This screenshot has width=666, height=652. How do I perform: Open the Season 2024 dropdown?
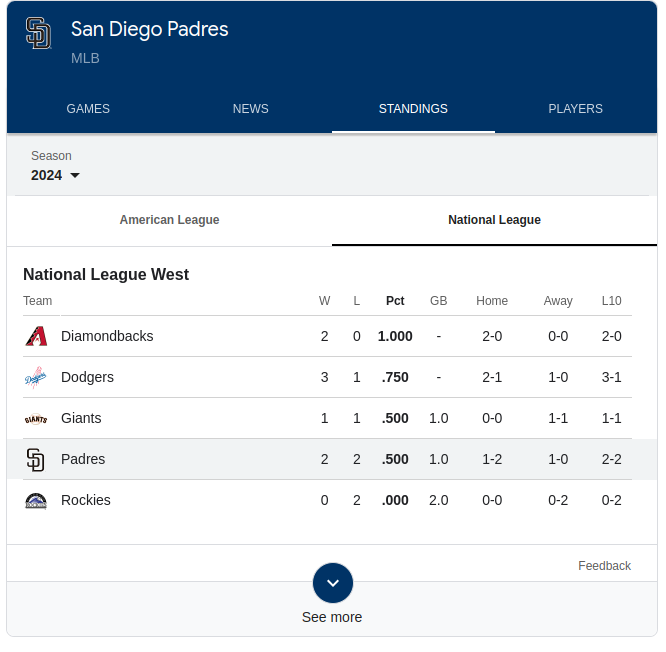point(55,175)
